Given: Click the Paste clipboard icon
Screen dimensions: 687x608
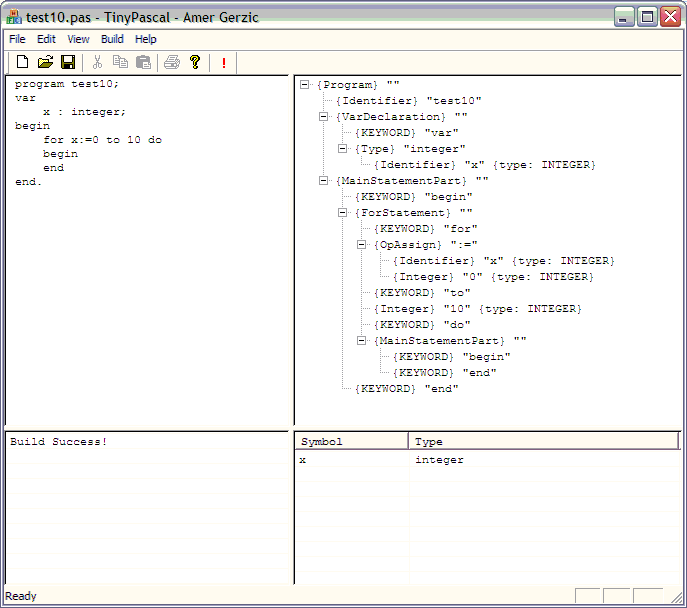Looking at the screenshot, I should 143,62.
